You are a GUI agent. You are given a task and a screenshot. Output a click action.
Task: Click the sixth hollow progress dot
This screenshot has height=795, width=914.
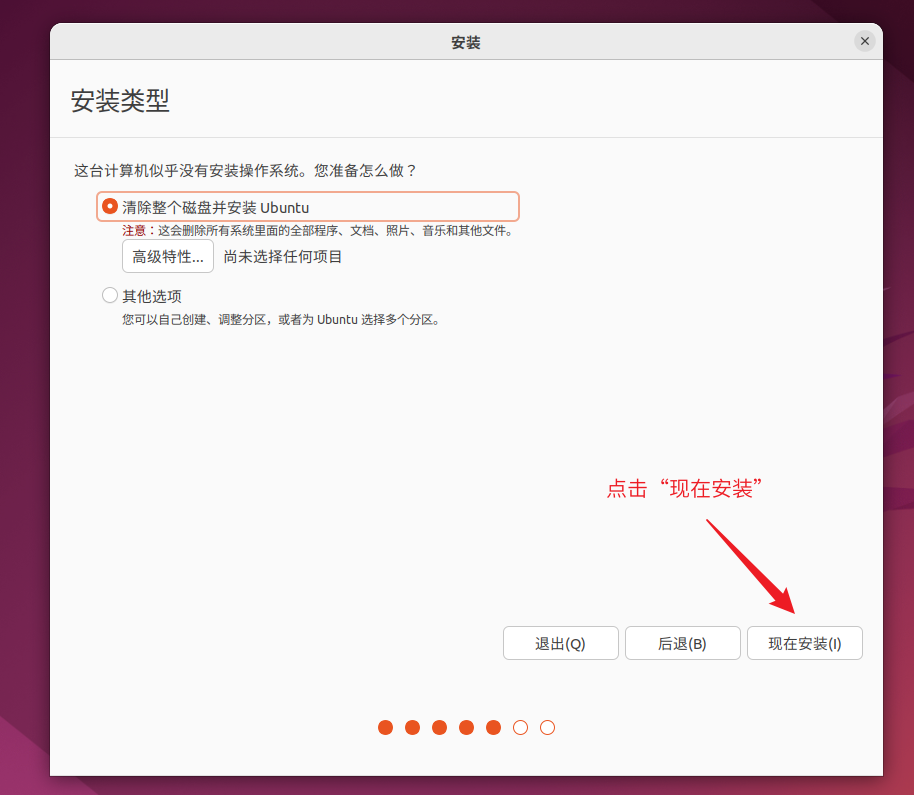[520, 728]
